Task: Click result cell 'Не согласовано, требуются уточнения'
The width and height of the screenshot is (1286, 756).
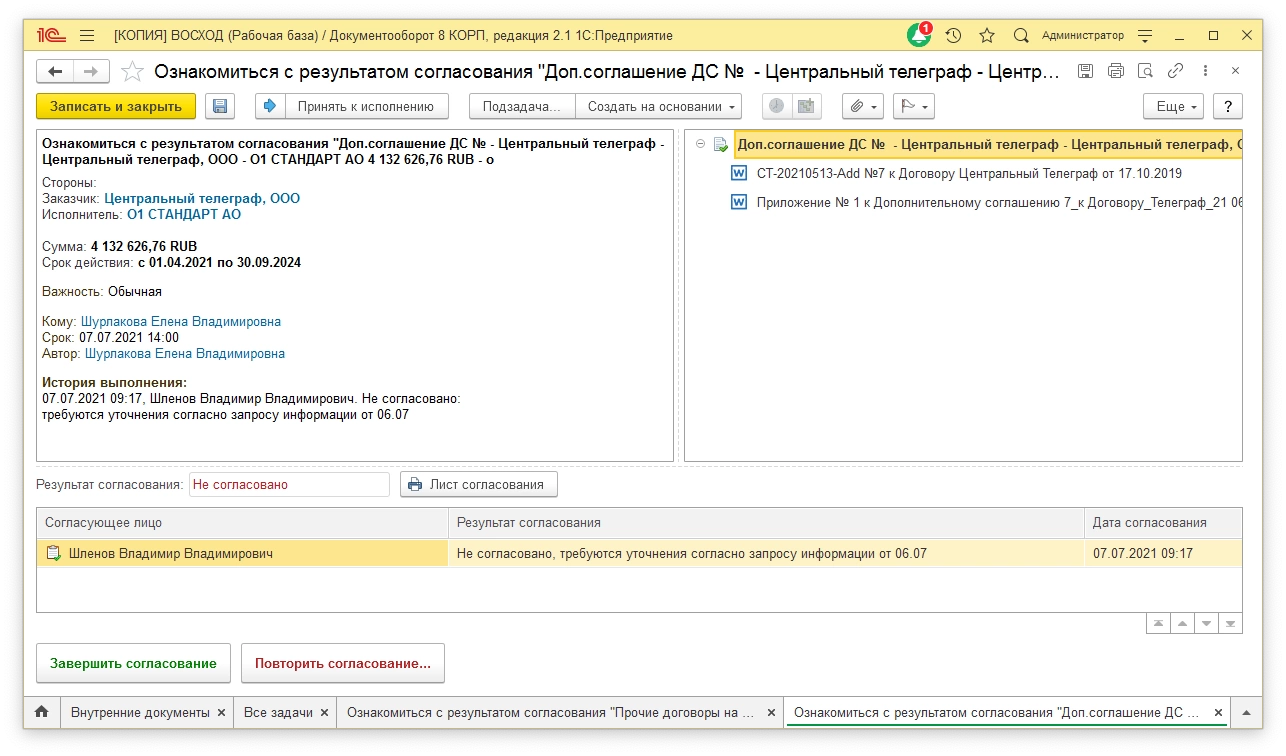Action: click(x=766, y=553)
